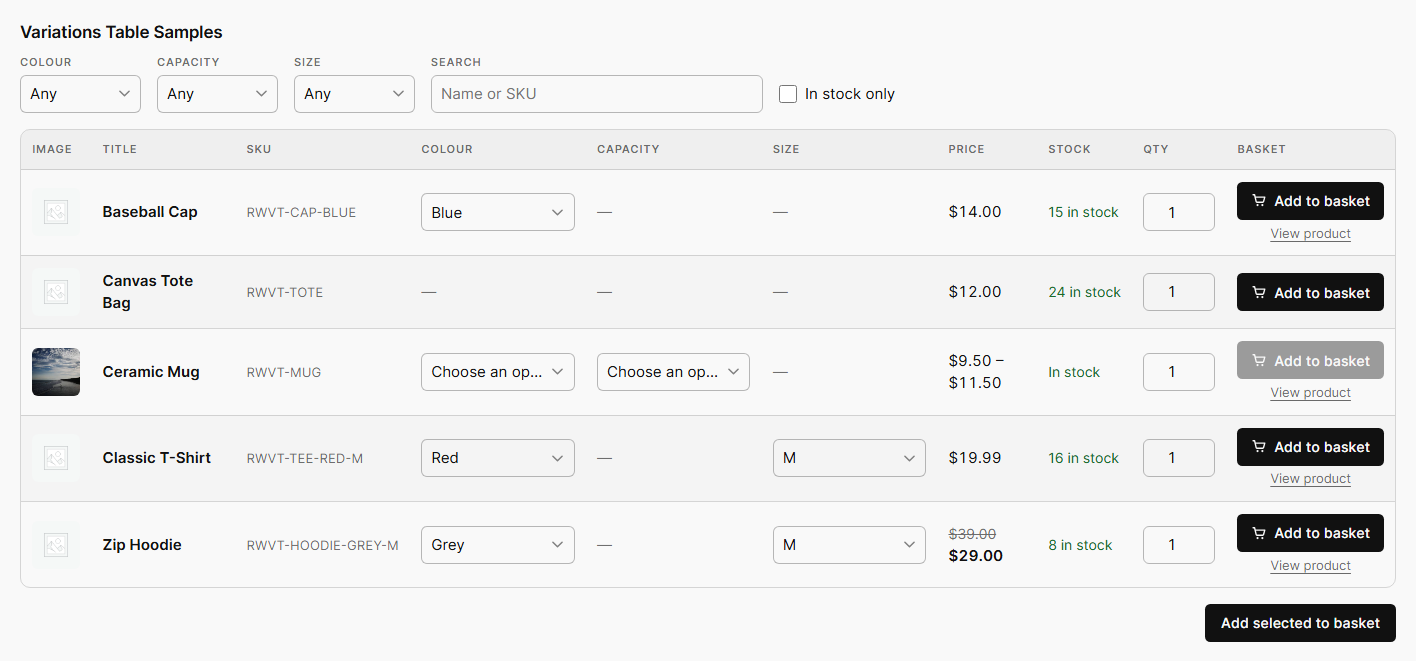Click SKU text RWVT-HOODIE-GREY-M
This screenshot has width=1416, height=661.
[x=323, y=545]
